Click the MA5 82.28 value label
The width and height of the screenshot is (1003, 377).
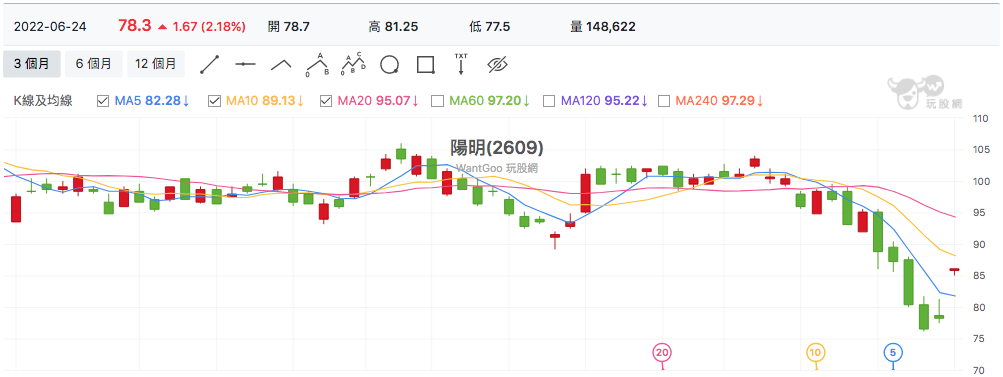(152, 100)
